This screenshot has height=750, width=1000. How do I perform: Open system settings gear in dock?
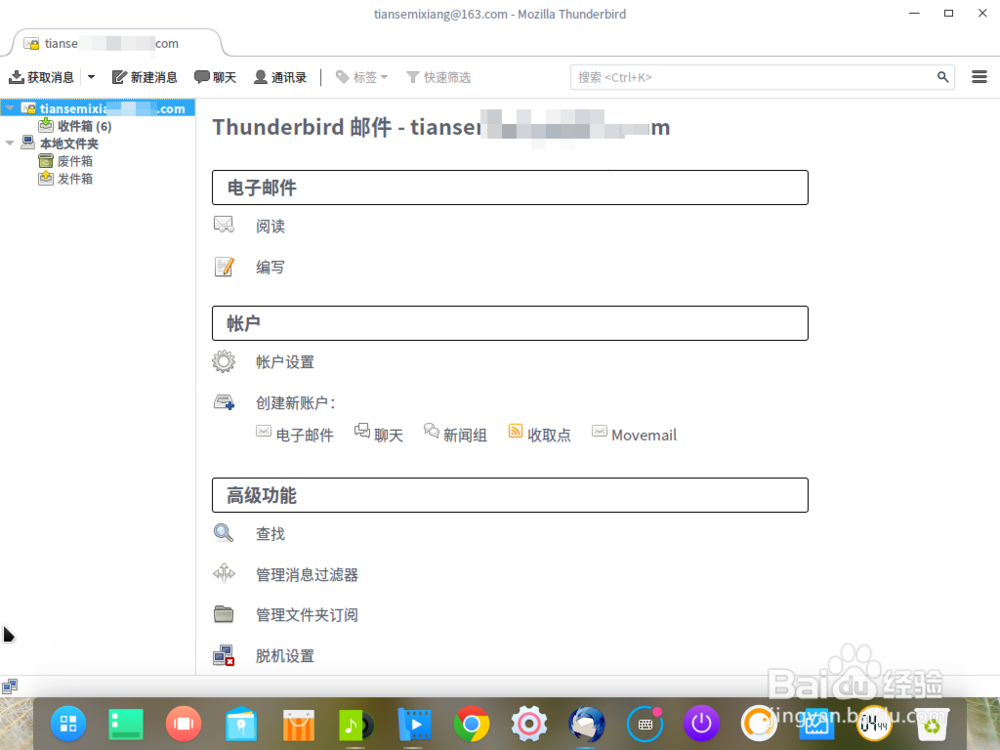(x=529, y=724)
